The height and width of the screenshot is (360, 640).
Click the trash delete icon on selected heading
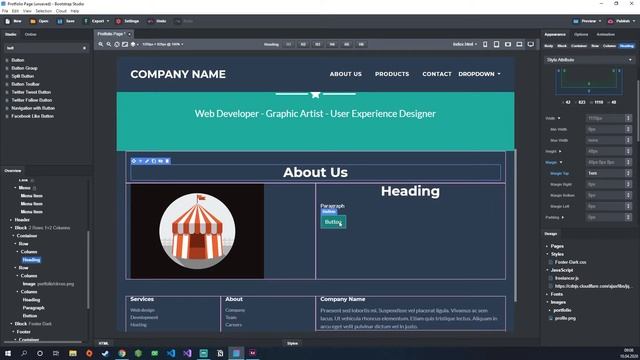coord(167,161)
